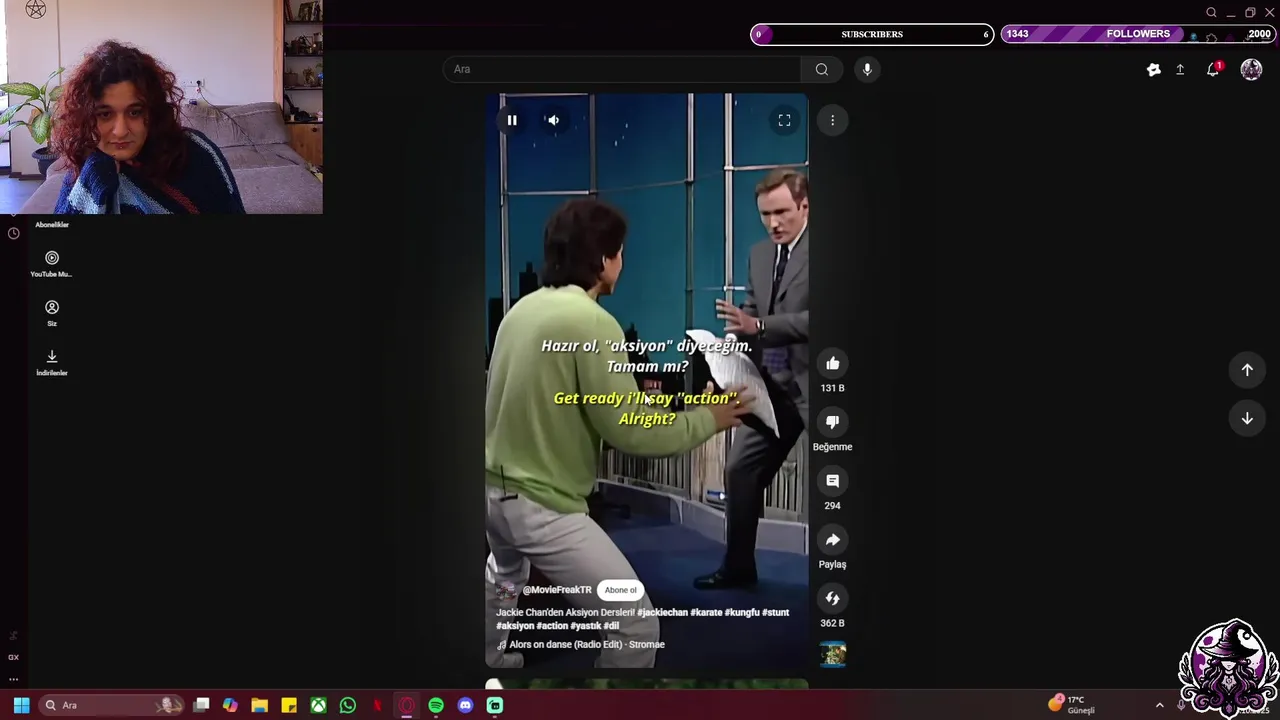Click the video at the Turkish subtitle text
This screenshot has width=1280, height=720.
(x=646, y=356)
